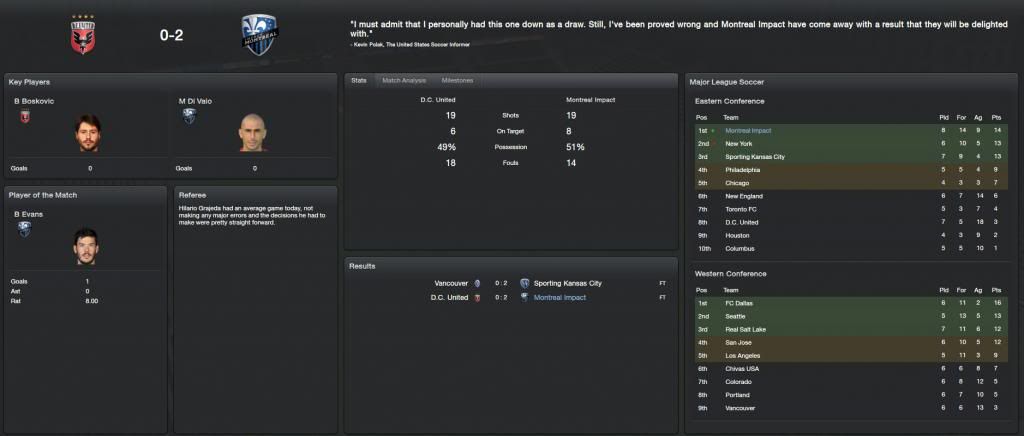Click the Montreal Impact badge in Results
The image size is (1024, 436).
(x=524, y=297)
